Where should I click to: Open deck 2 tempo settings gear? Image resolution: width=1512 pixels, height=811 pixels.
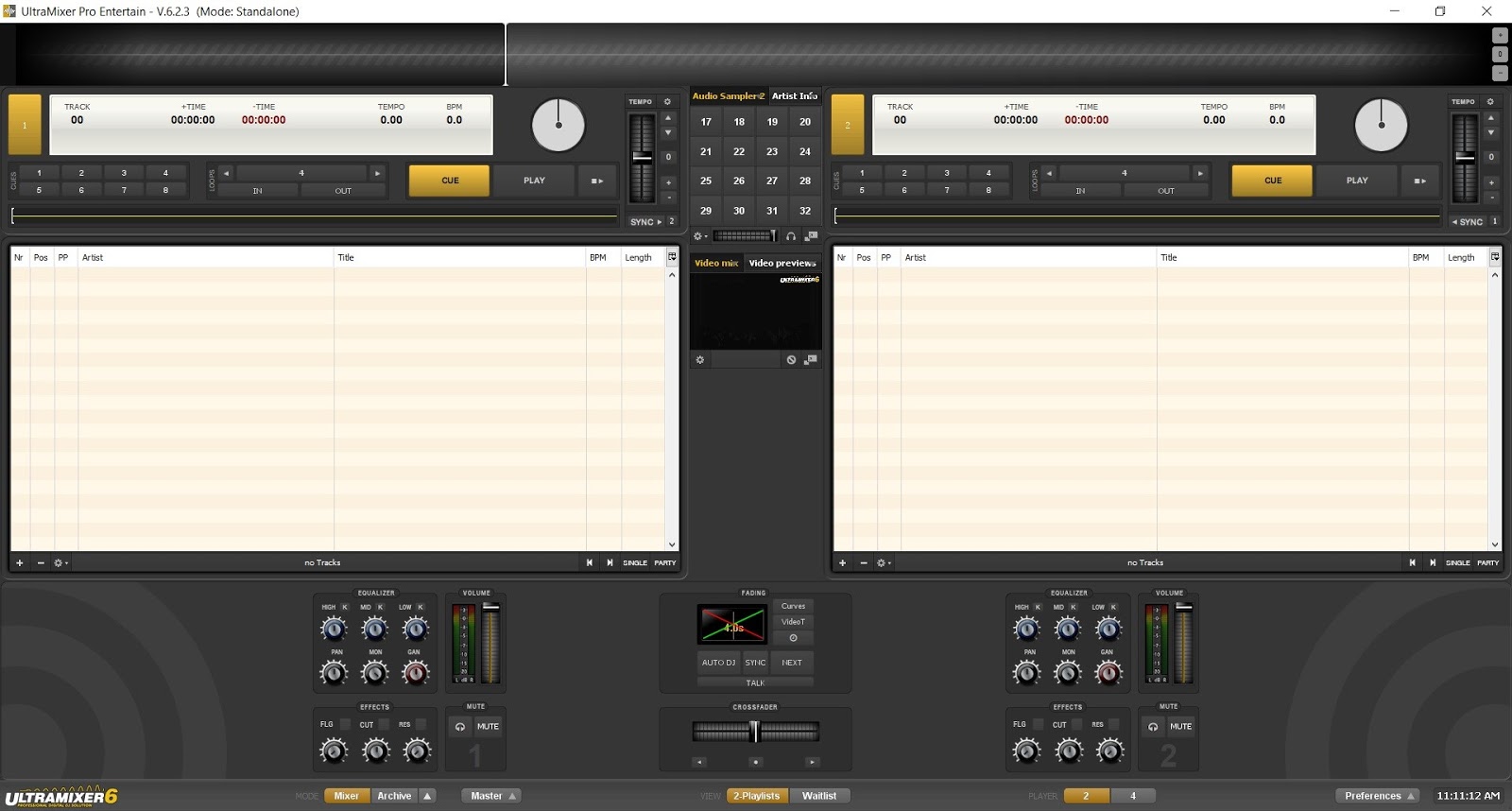[1490, 101]
